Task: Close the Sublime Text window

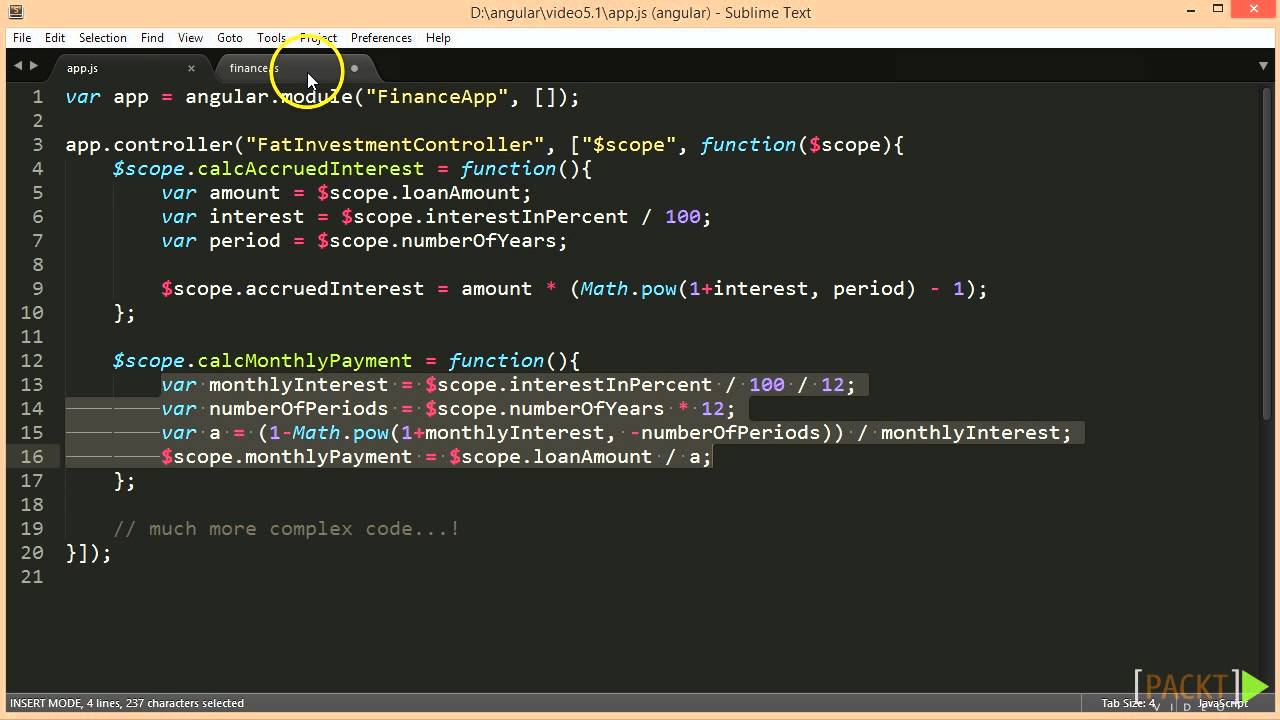Action: point(1255,9)
